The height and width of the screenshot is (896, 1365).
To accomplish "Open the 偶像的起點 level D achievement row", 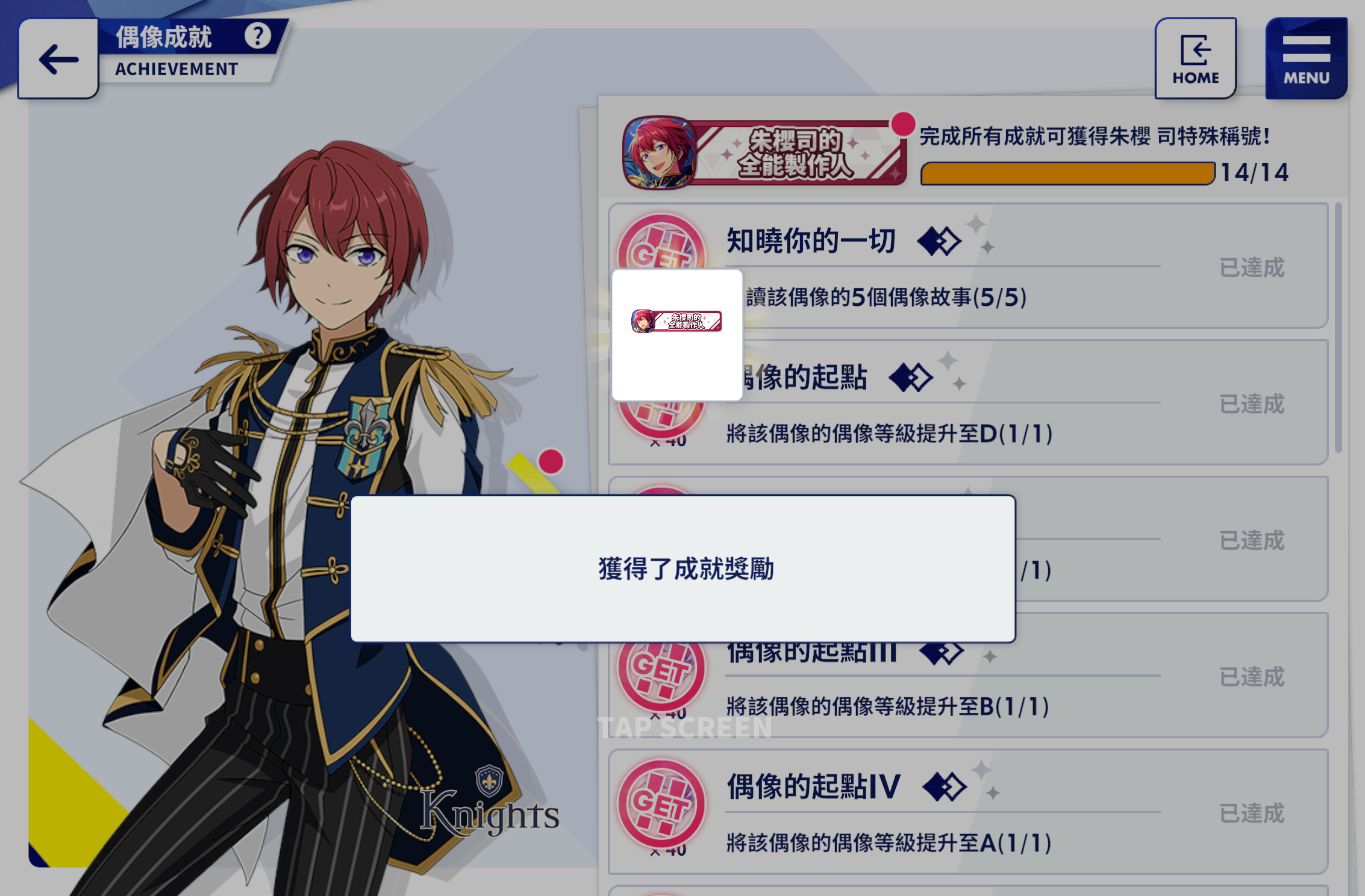I will [968, 402].
